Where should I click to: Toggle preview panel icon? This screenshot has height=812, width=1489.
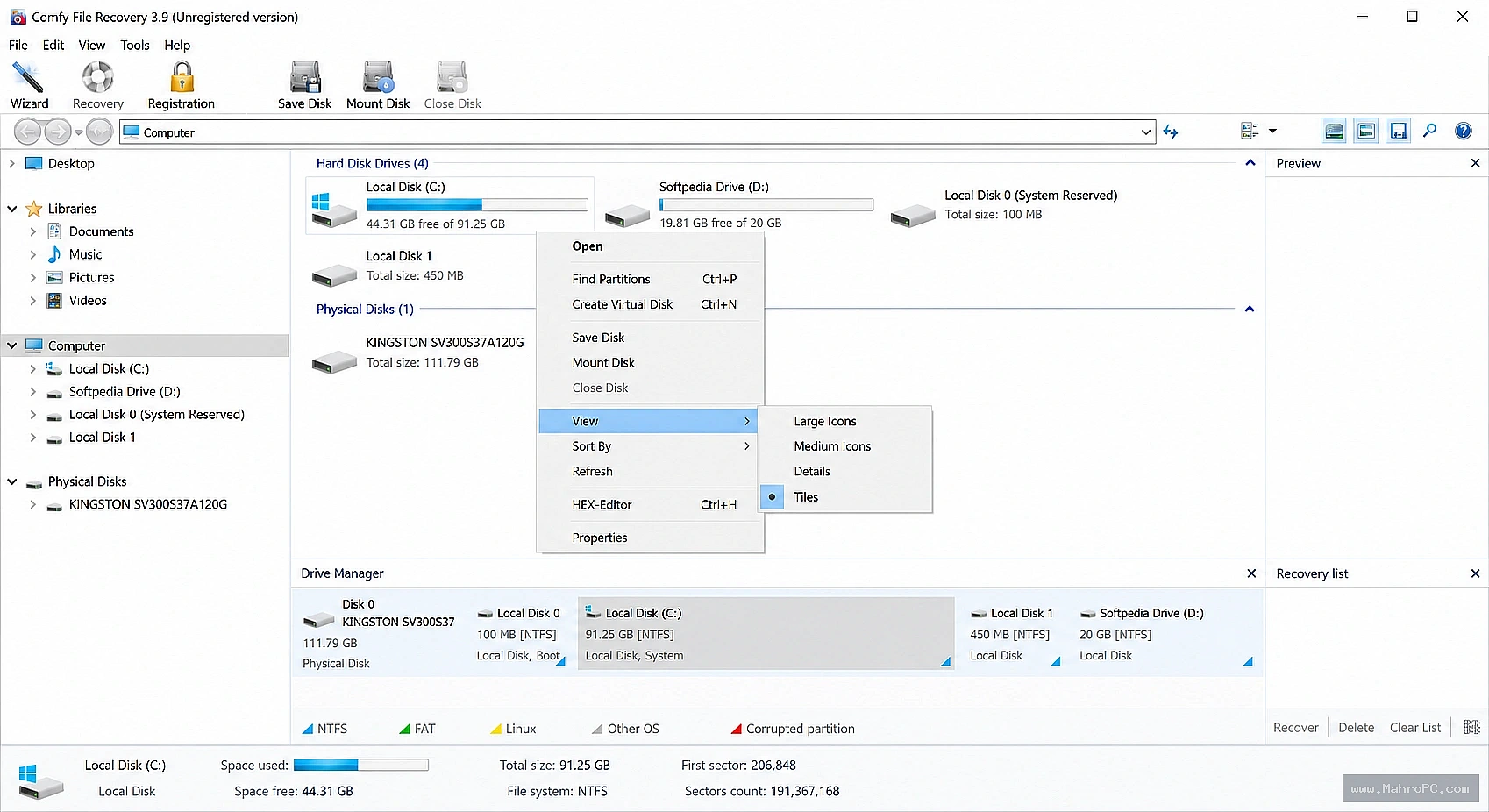click(1366, 132)
